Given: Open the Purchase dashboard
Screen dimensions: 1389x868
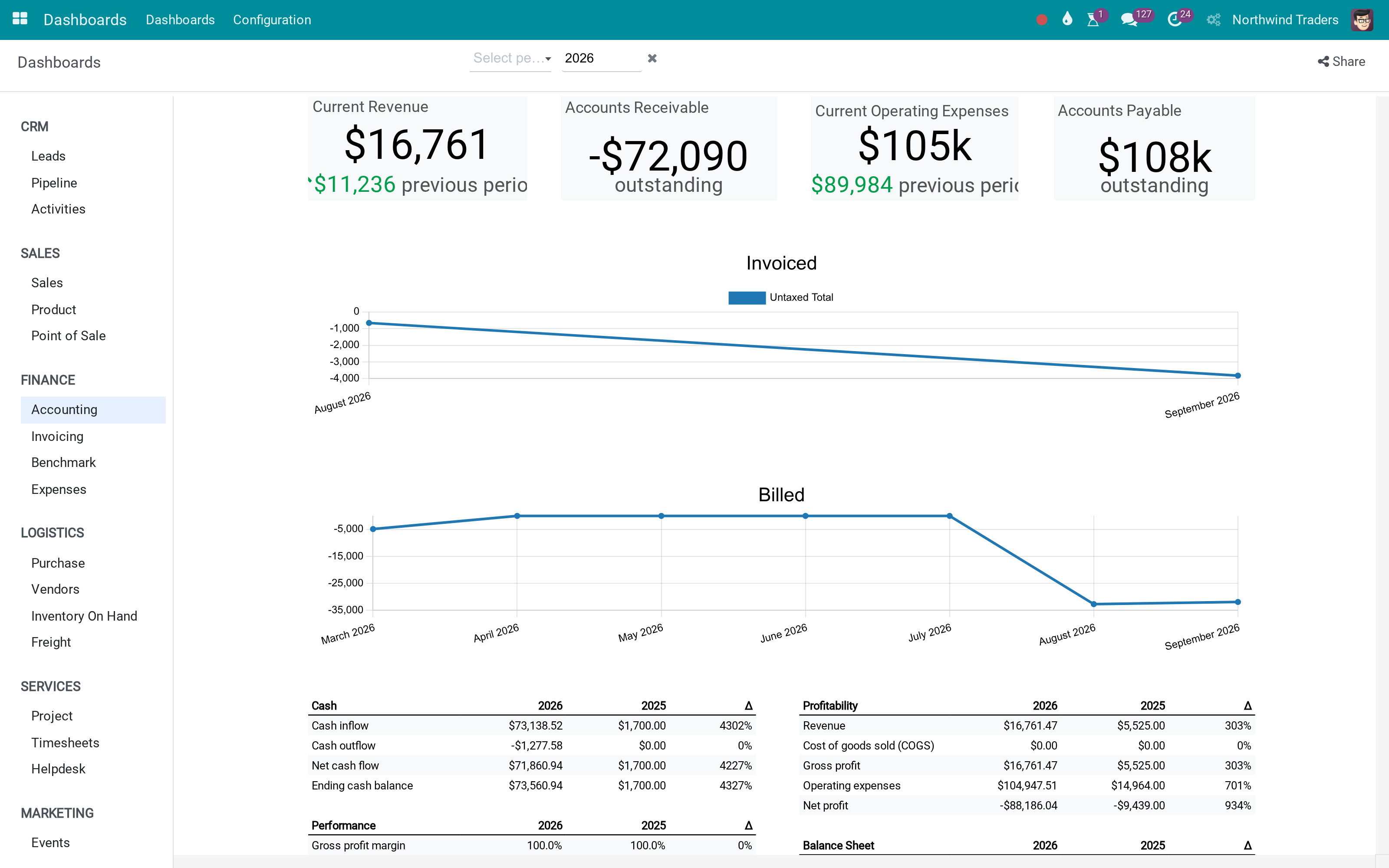Looking at the screenshot, I should 58,563.
